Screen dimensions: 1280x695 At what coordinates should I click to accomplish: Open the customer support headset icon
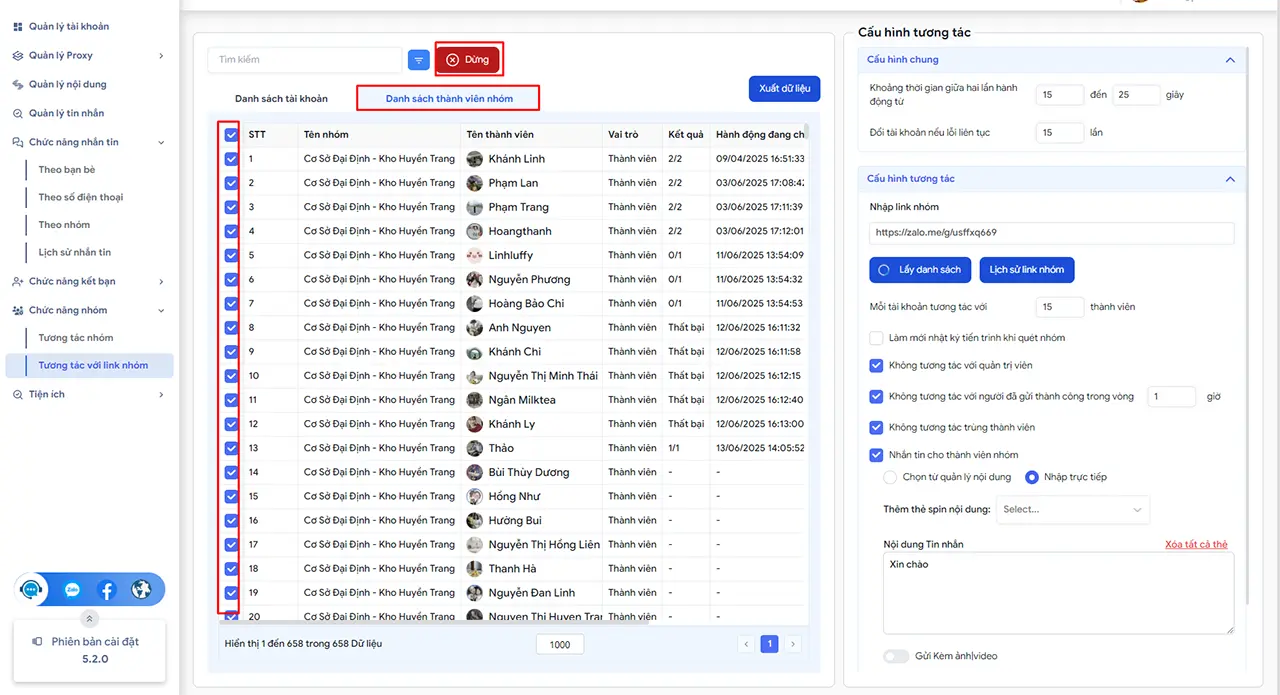[34, 590]
